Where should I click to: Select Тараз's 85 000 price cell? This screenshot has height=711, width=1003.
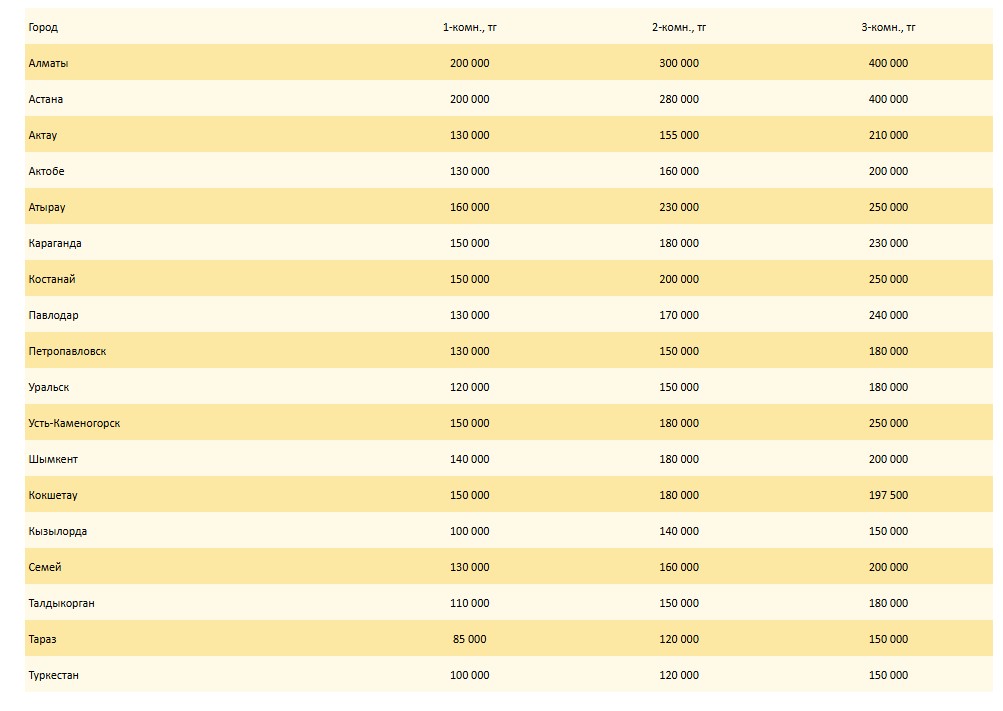click(x=470, y=639)
